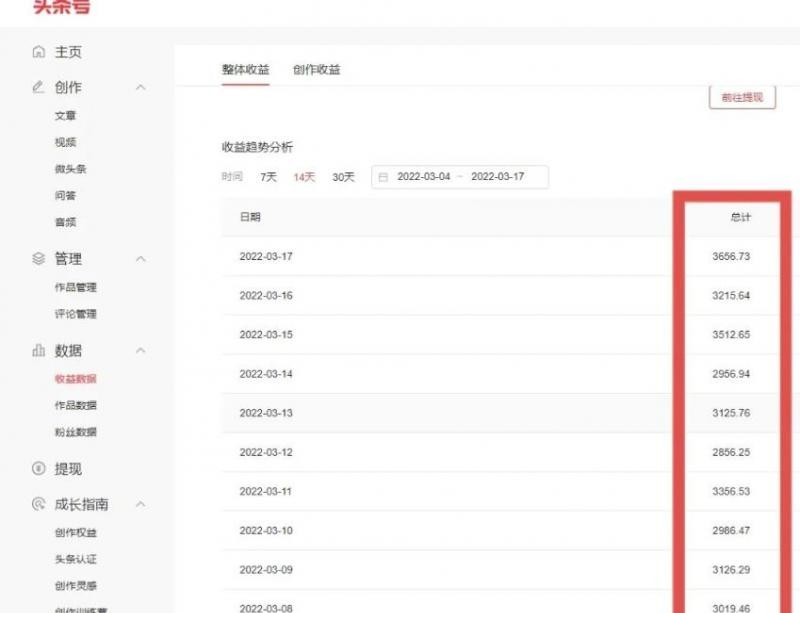
Task: Switch to the 整体收益 tab
Action: pyautogui.click(x=245, y=70)
